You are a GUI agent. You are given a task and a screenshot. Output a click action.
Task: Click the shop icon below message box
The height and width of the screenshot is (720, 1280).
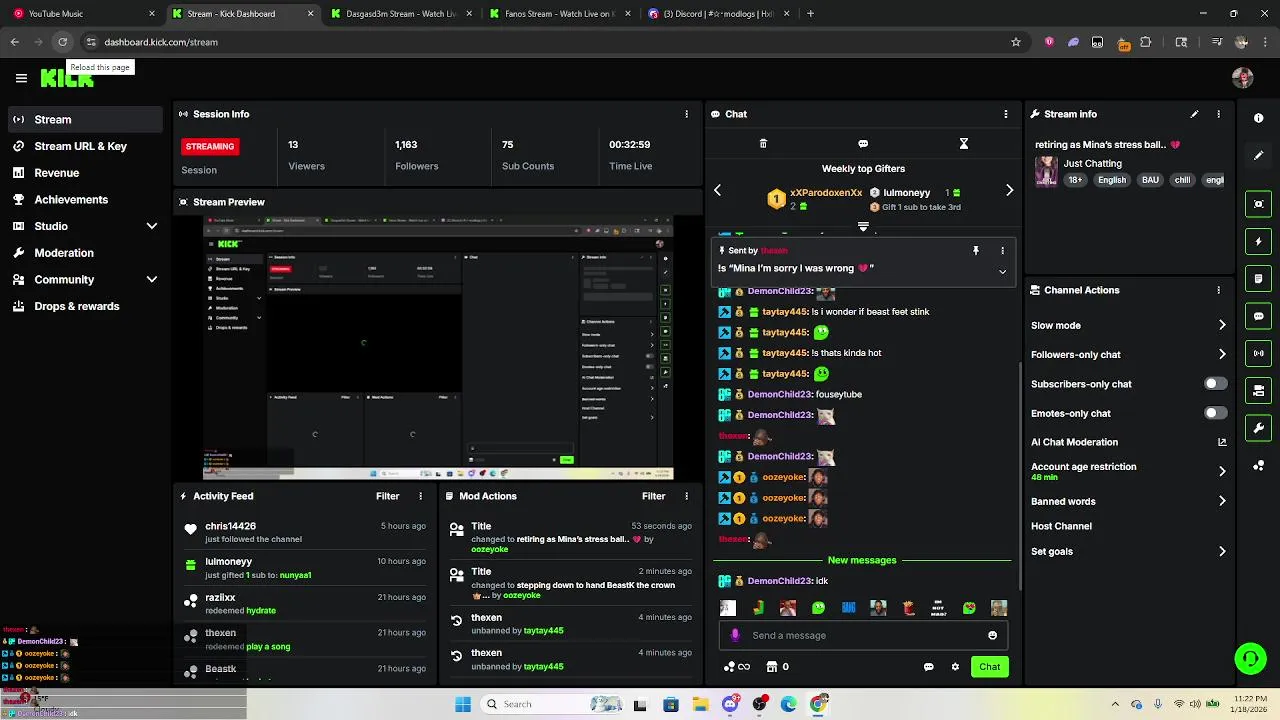point(772,667)
